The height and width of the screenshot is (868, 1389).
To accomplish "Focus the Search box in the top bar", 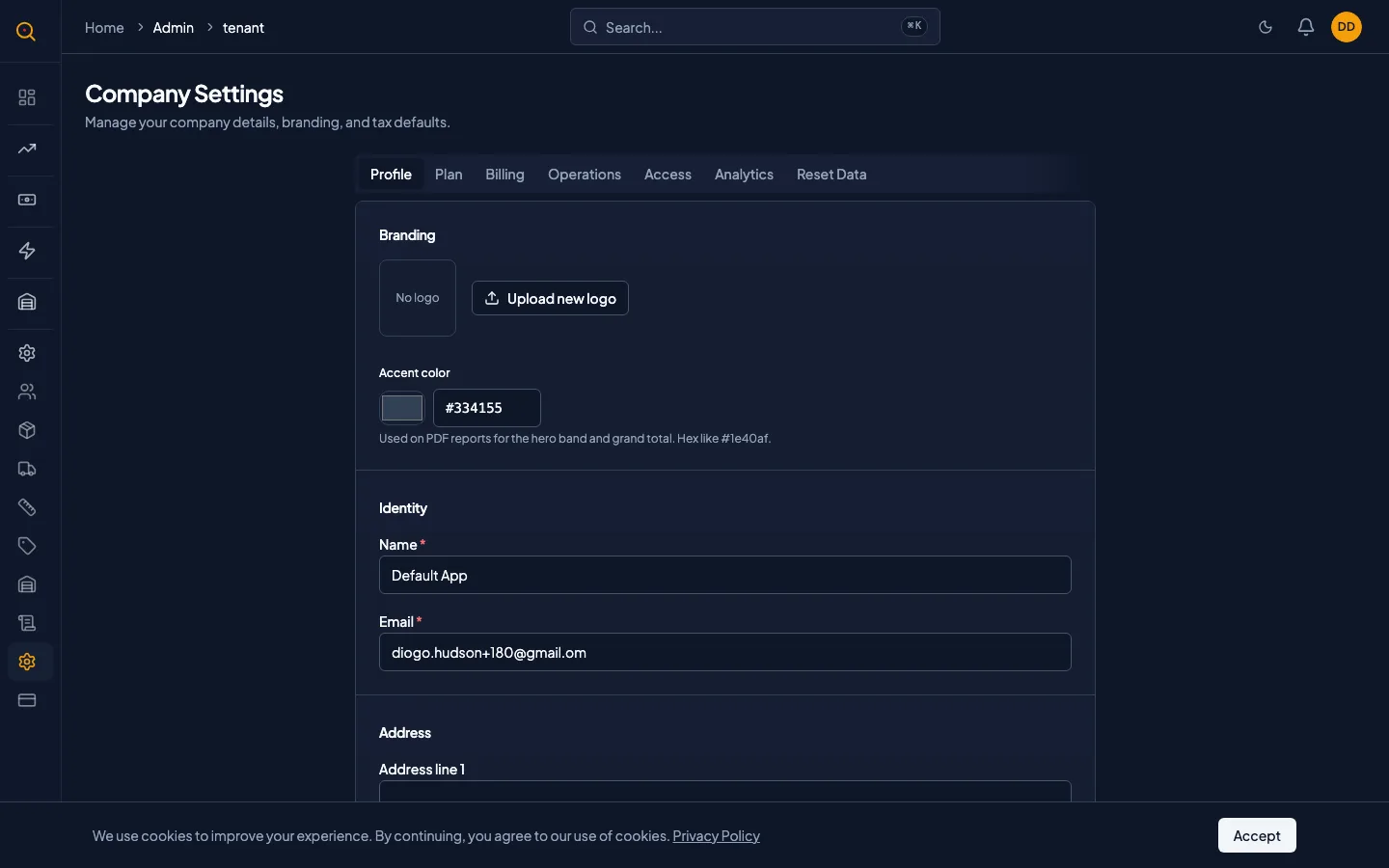I will pos(755,27).
